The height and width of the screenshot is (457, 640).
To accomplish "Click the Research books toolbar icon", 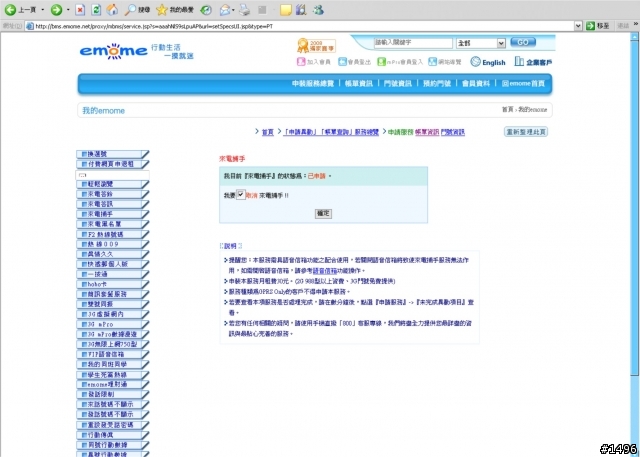I will click(x=301, y=10).
